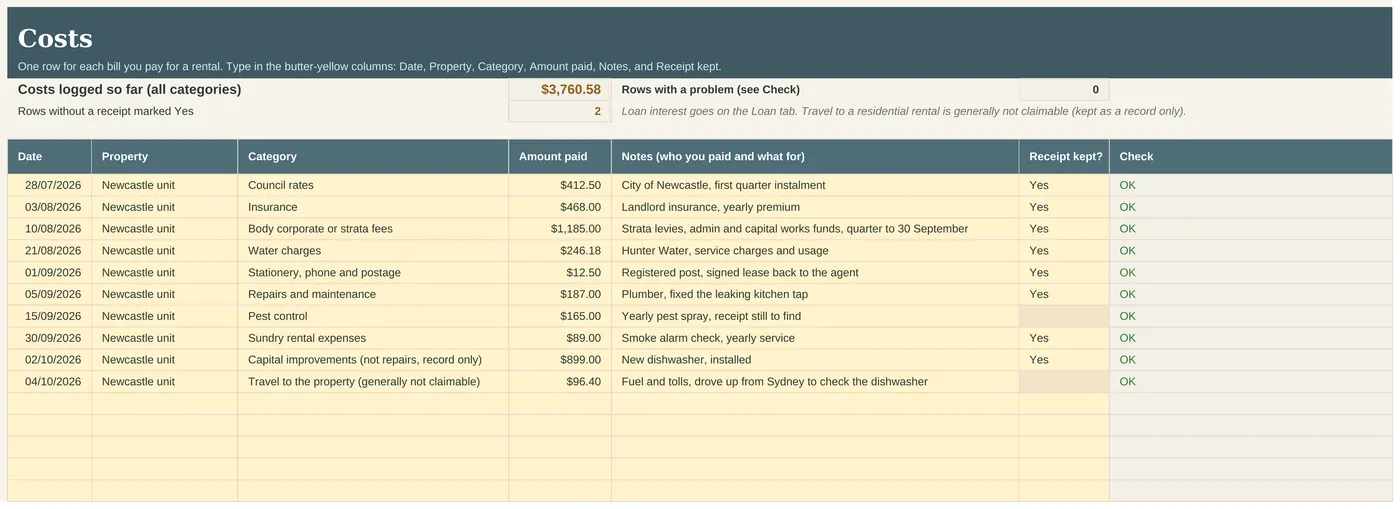Select the amount cell $89.00
This screenshot has height=509, width=1400.
coord(560,338)
